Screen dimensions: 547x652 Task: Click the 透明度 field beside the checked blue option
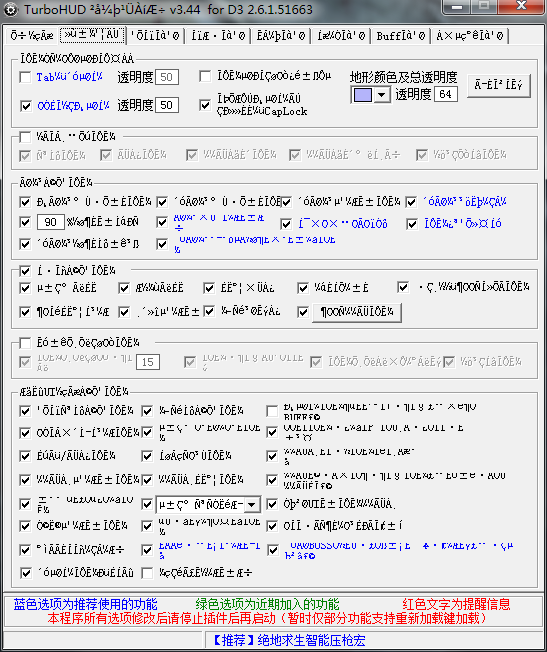coord(167,105)
